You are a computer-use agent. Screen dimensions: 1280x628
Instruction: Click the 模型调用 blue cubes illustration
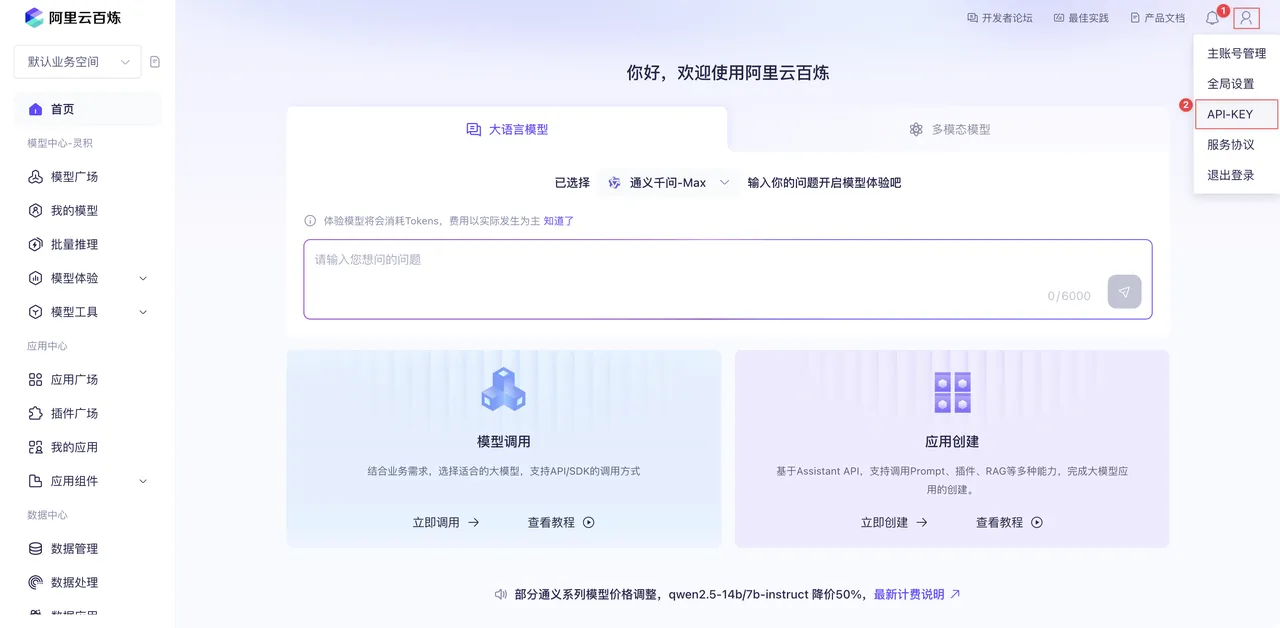(x=503, y=389)
